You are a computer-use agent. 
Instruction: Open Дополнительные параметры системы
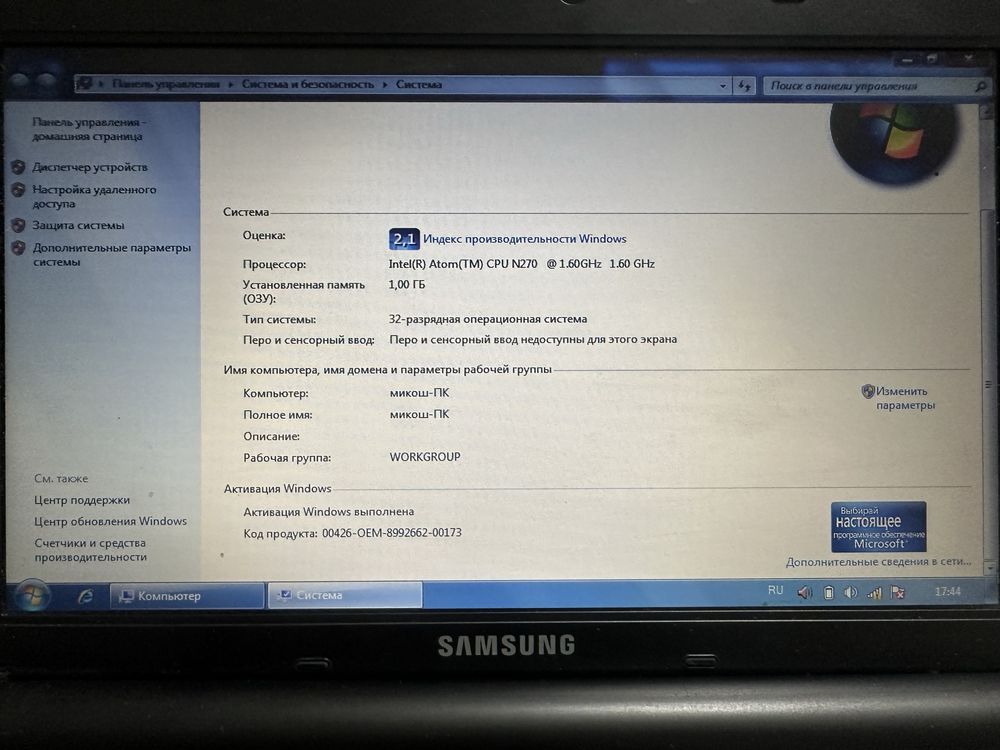pyautogui.click(x=112, y=254)
